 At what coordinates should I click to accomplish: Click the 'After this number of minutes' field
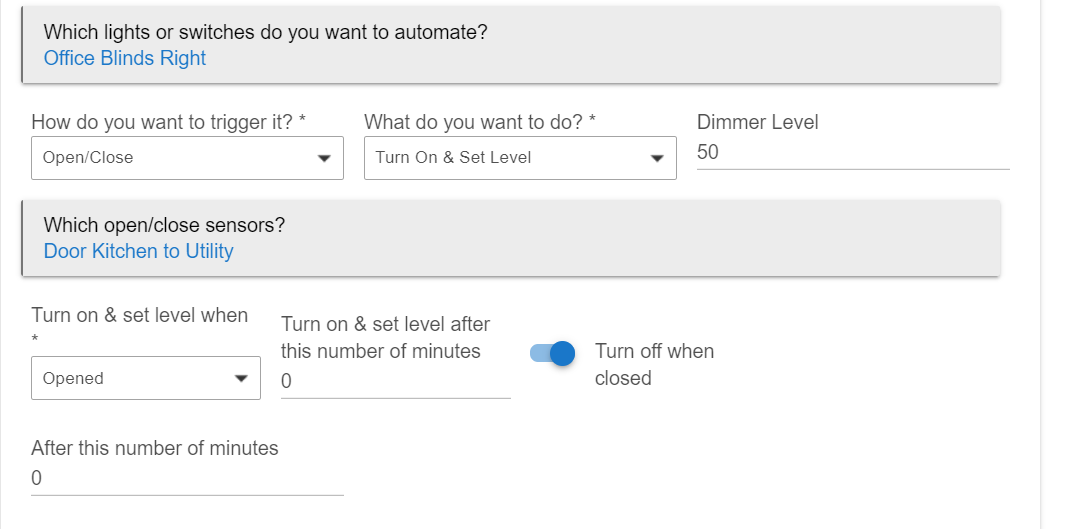pyautogui.click(x=187, y=479)
